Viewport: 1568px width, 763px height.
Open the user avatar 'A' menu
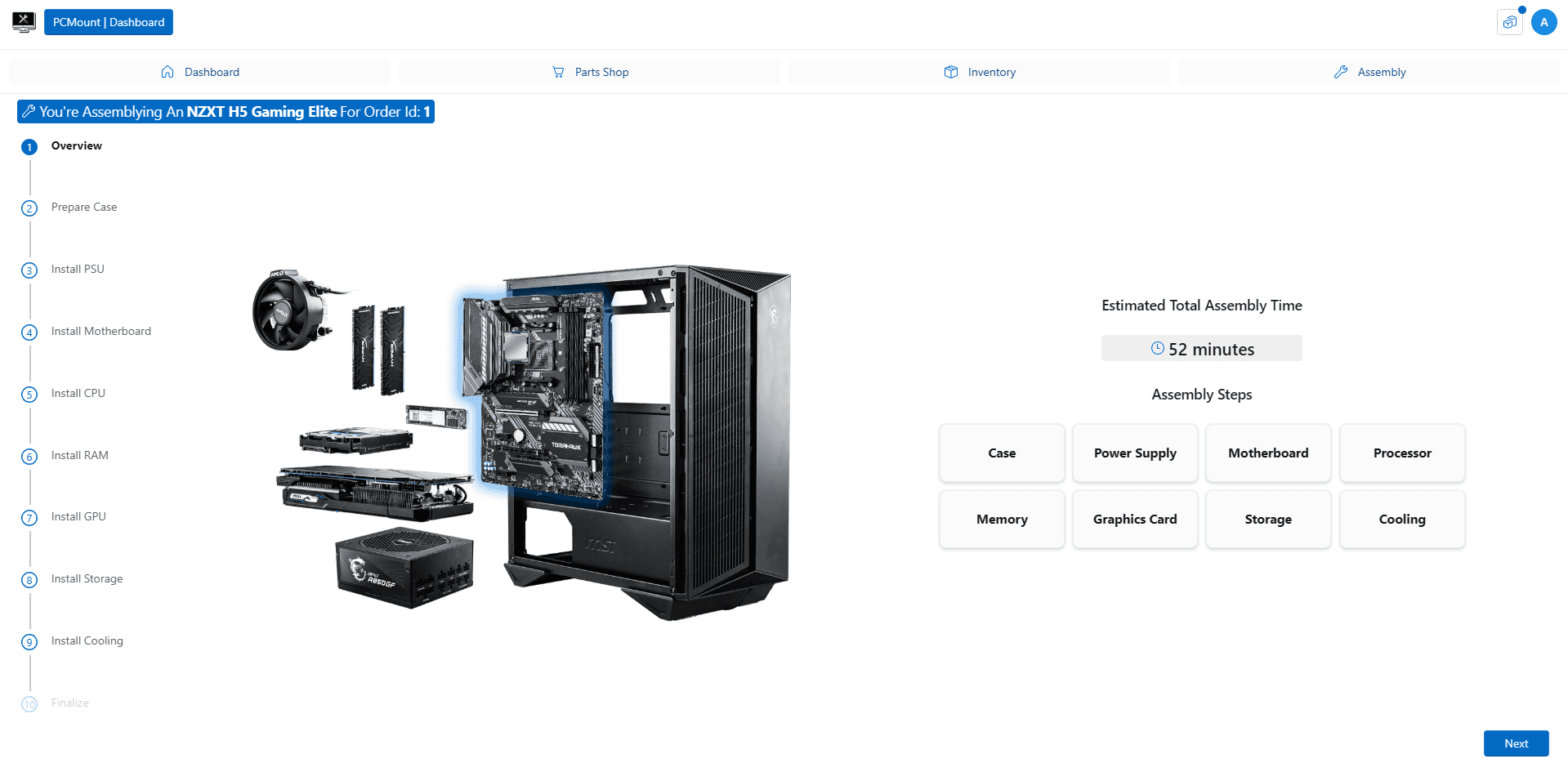[1543, 22]
